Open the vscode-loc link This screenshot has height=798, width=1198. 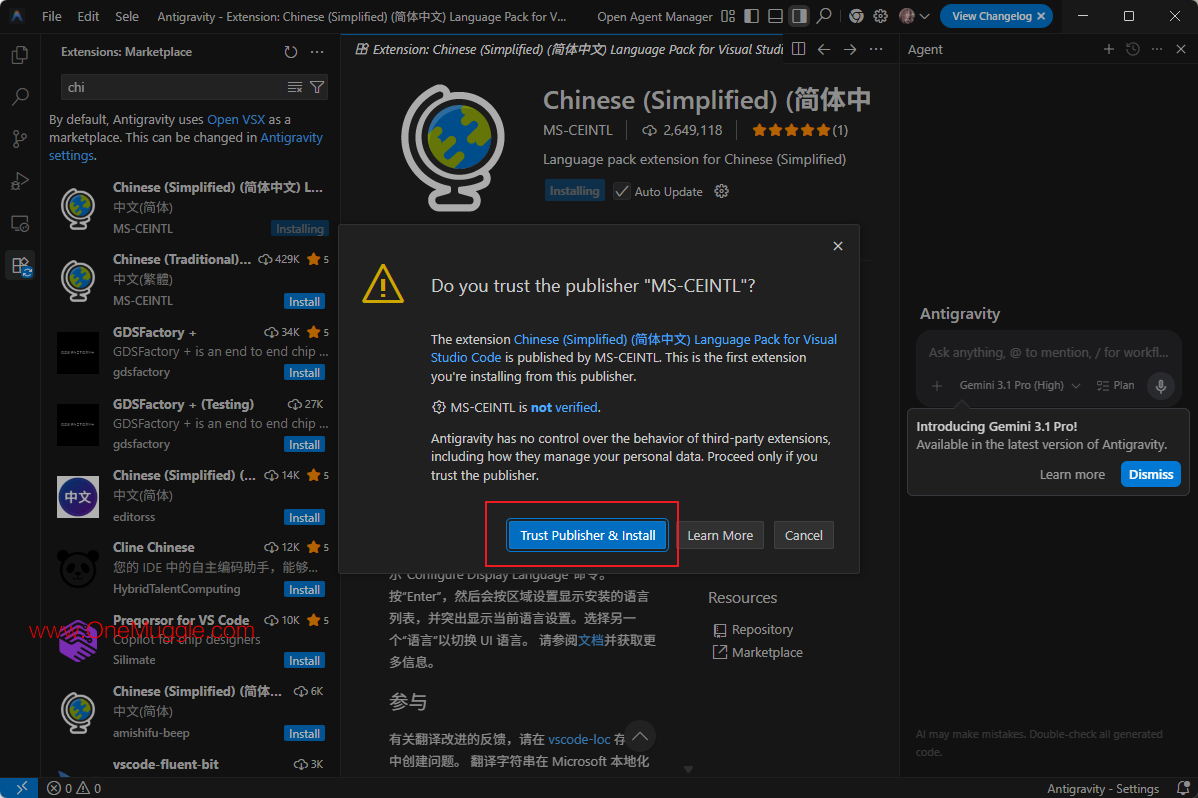pos(579,739)
